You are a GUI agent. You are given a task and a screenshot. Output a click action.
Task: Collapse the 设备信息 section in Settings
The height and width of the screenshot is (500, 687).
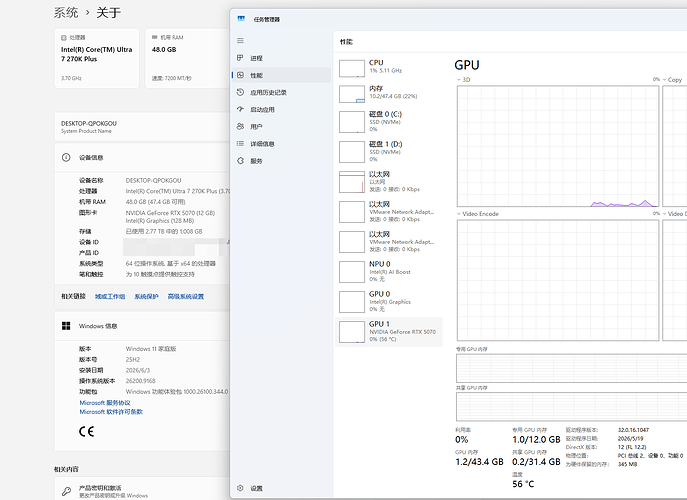pyautogui.click(x=142, y=157)
